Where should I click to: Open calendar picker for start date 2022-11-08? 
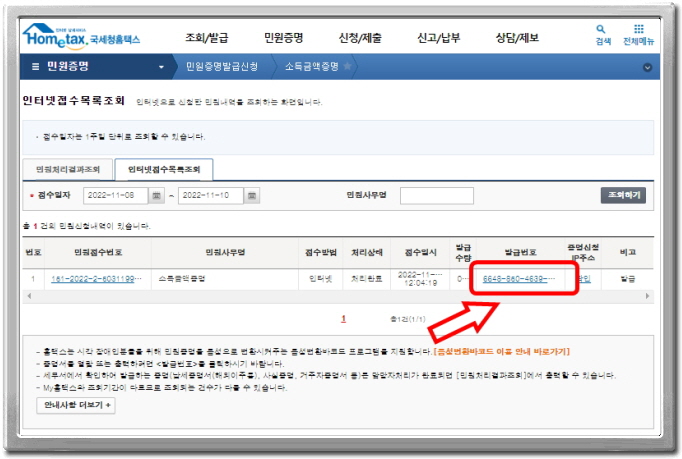[x=156, y=196]
